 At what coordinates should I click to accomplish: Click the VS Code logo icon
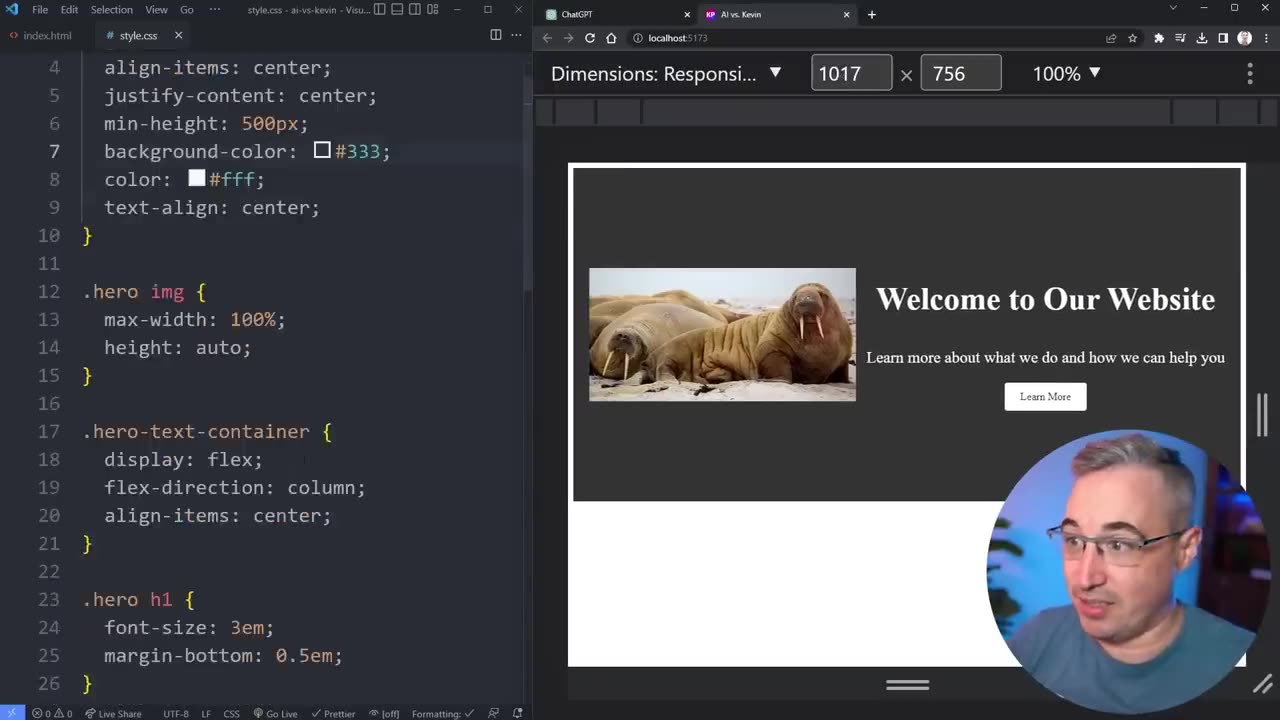(x=11, y=9)
